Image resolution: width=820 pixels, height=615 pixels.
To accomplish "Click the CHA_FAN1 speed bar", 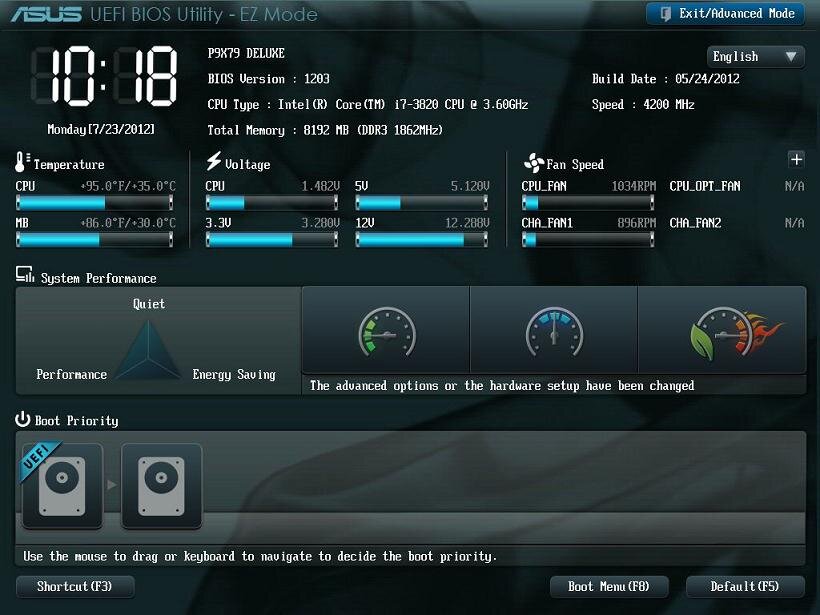I will [x=588, y=240].
